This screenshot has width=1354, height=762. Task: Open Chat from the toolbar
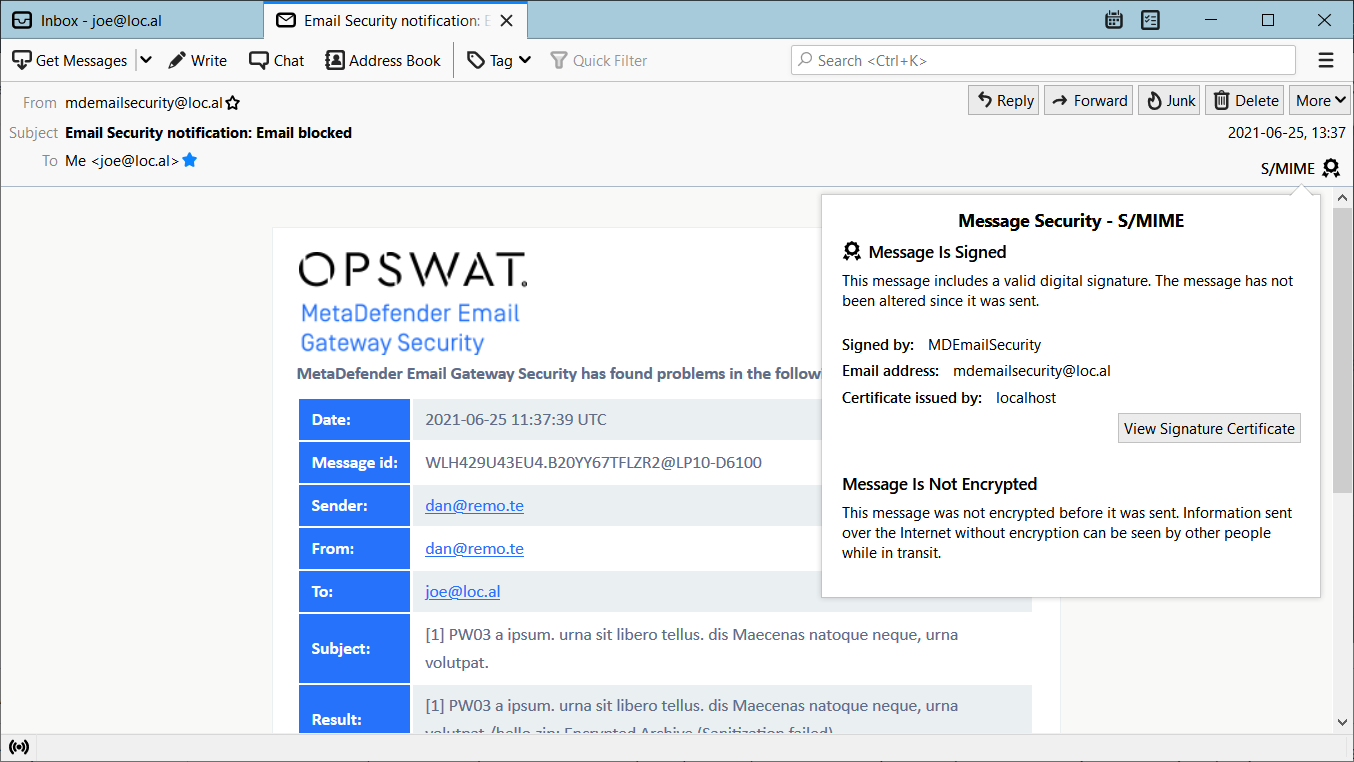click(x=277, y=60)
